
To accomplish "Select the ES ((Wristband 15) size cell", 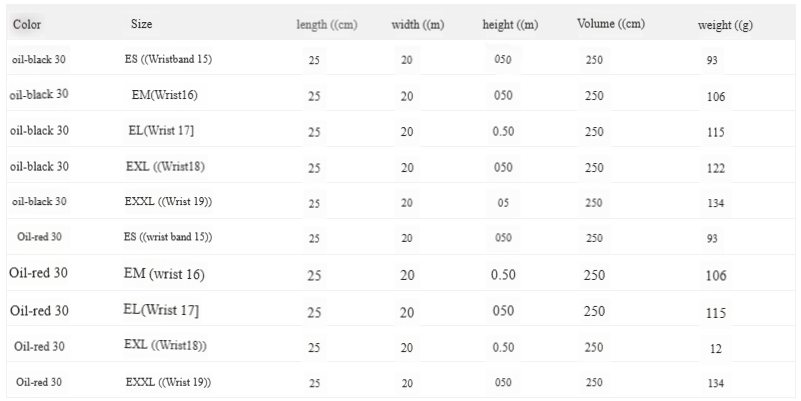I will point(168,59).
